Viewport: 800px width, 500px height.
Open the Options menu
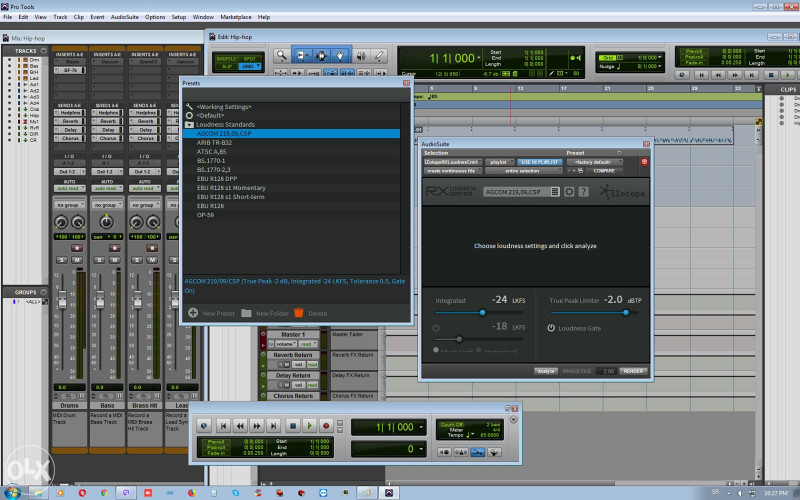click(x=155, y=17)
